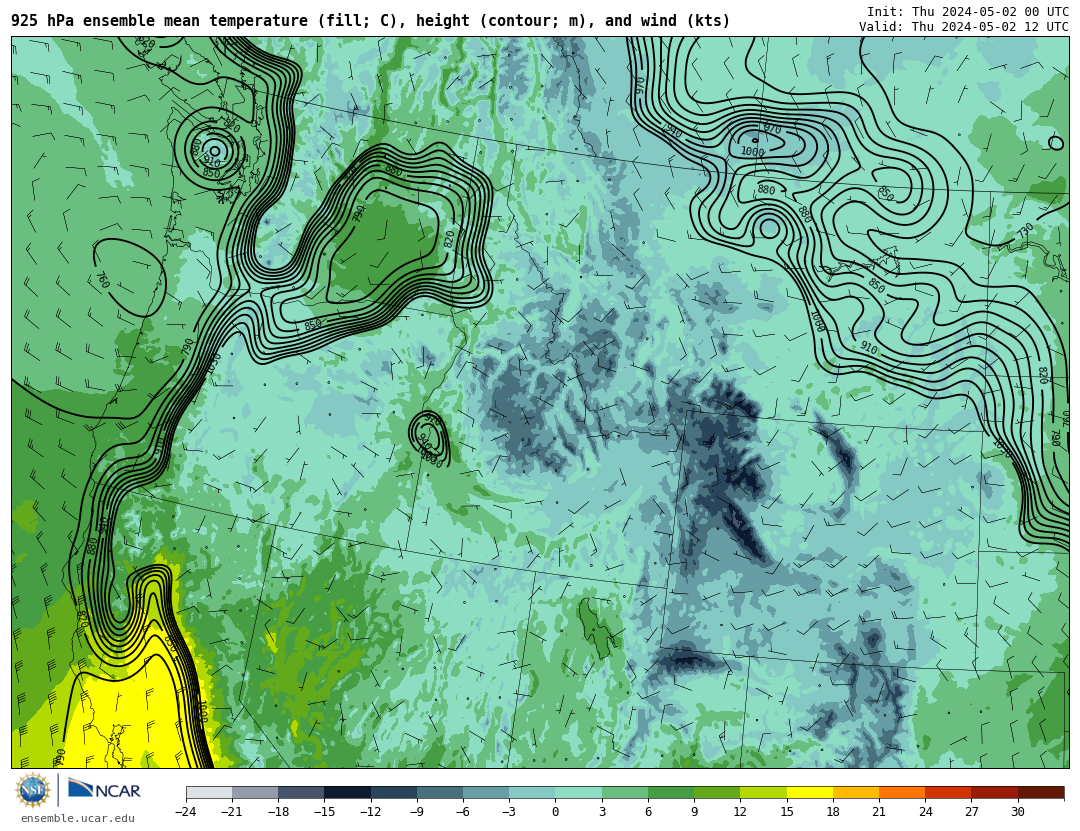Image resolution: width=1080 pixels, height=831 pixels.
Task: Open the ensemble.ucar.edu link text
Action: pos(78,818)
